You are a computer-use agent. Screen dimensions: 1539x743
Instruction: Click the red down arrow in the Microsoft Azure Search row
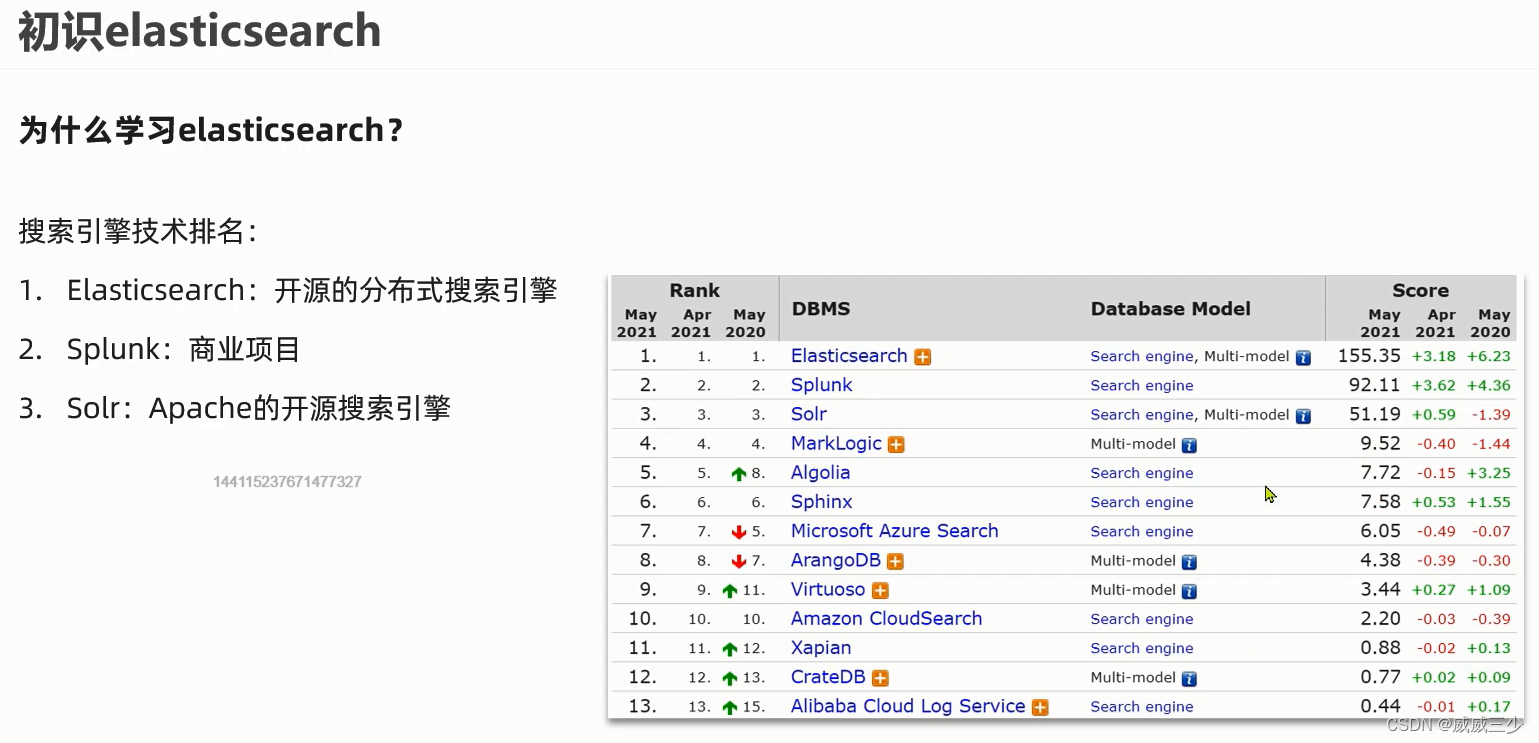click(x=739, y=532)
